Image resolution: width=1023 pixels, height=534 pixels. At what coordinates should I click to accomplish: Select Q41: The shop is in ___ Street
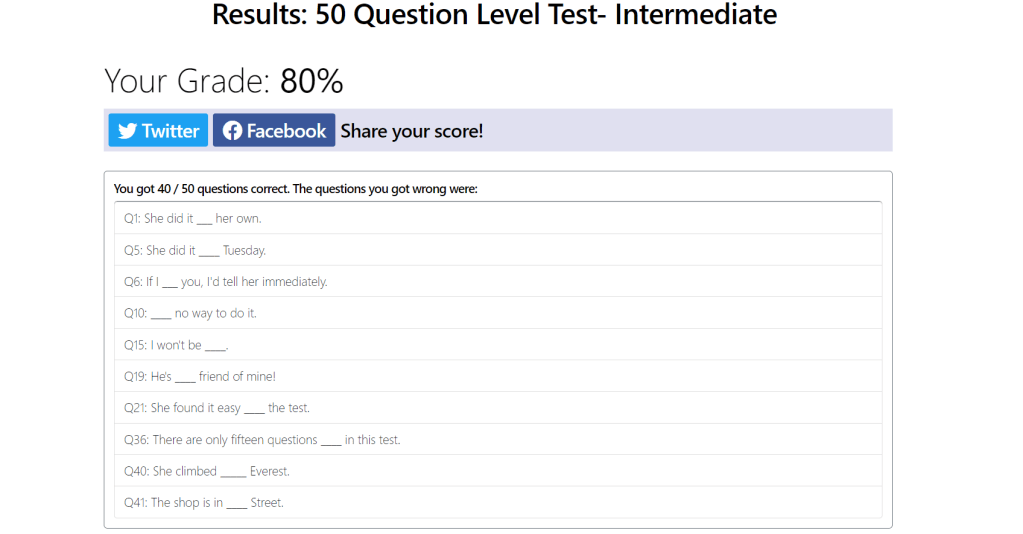coord(204,502)
